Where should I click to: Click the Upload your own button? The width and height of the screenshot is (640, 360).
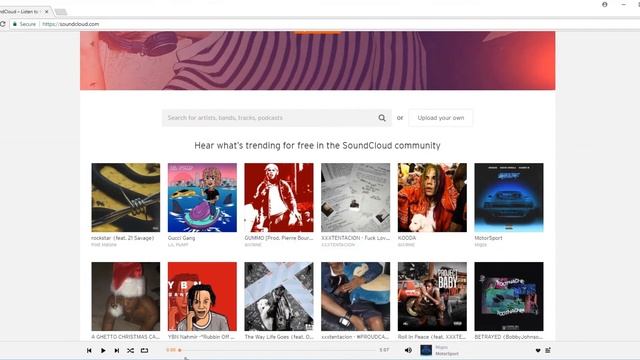[x=441, y=118]
